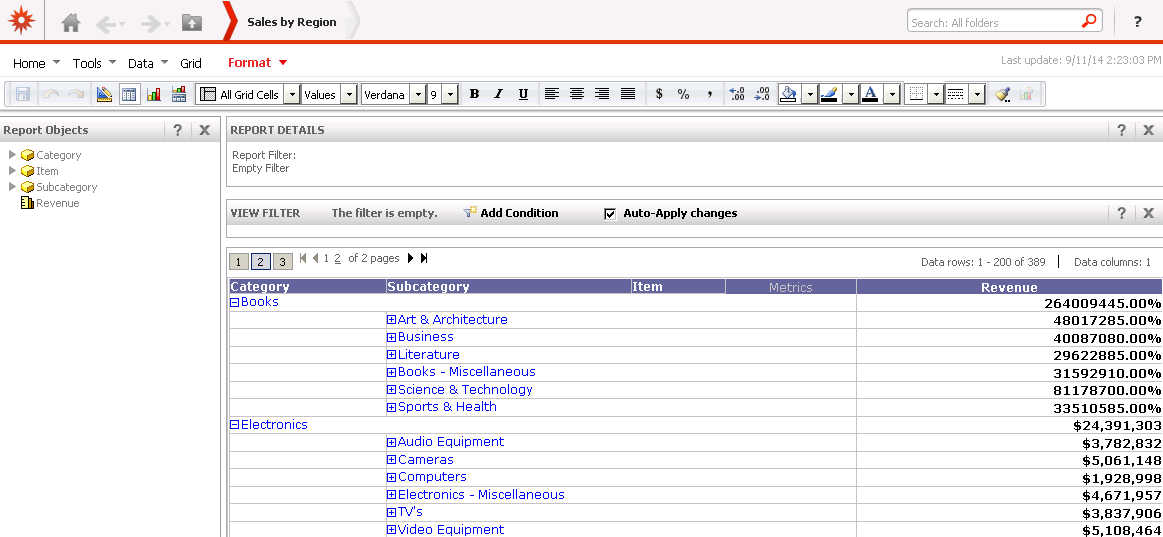
Task: Apply comma thousands separator format
Action: (709, 94)
